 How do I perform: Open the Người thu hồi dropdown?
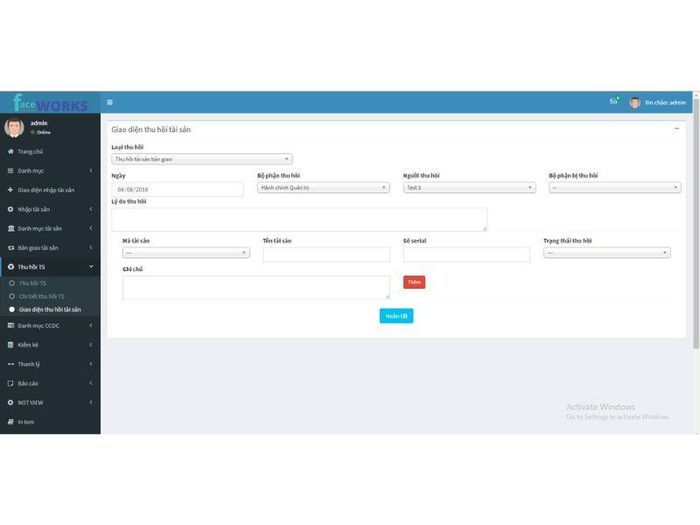(x=469, y=188)
